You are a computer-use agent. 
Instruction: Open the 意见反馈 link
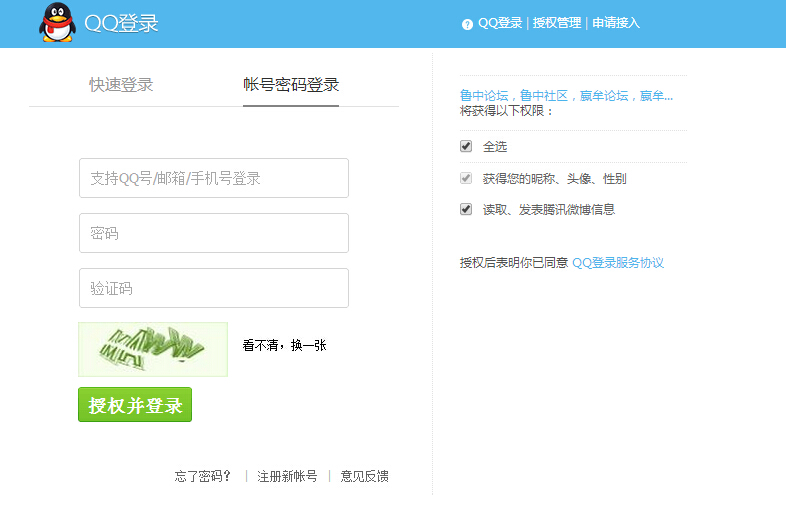[x=364, y=476]
